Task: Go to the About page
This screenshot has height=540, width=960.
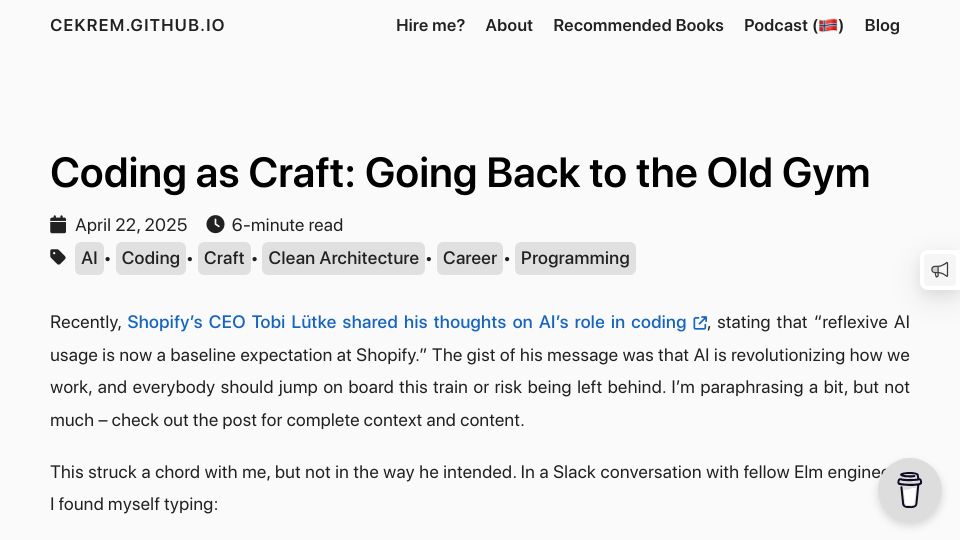Action: tap(509, 26)
